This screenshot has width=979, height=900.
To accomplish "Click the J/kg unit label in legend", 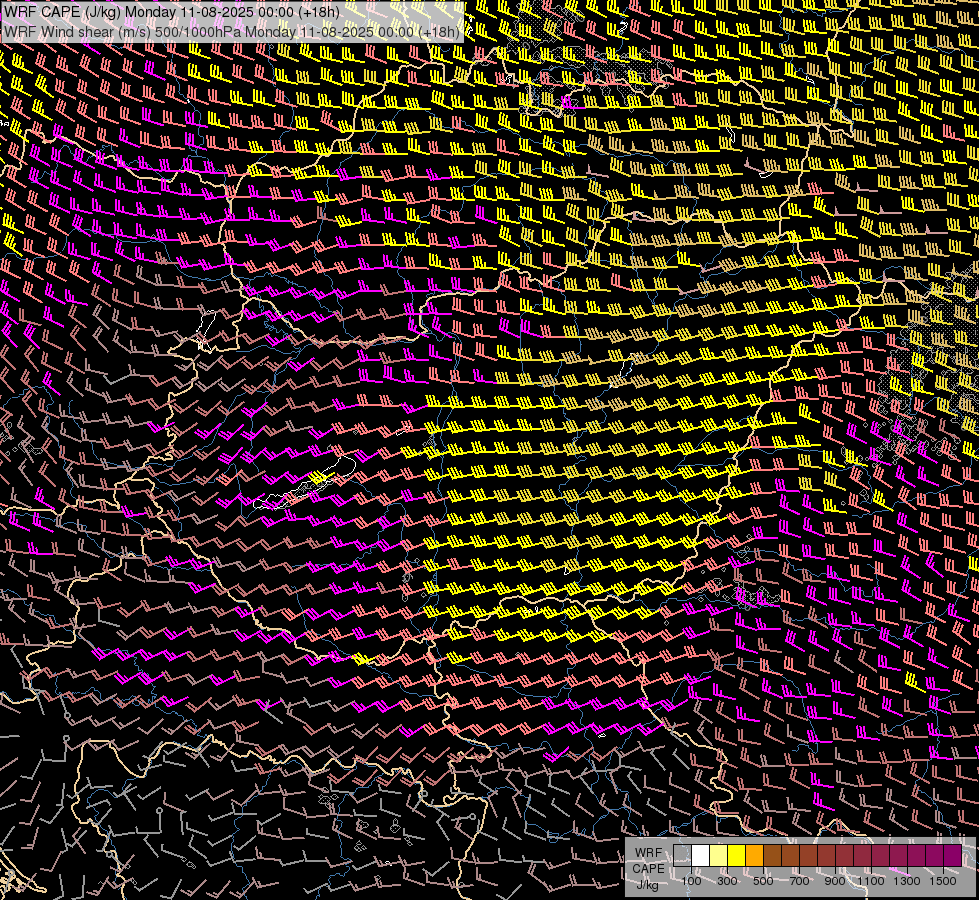I will 648,885.
